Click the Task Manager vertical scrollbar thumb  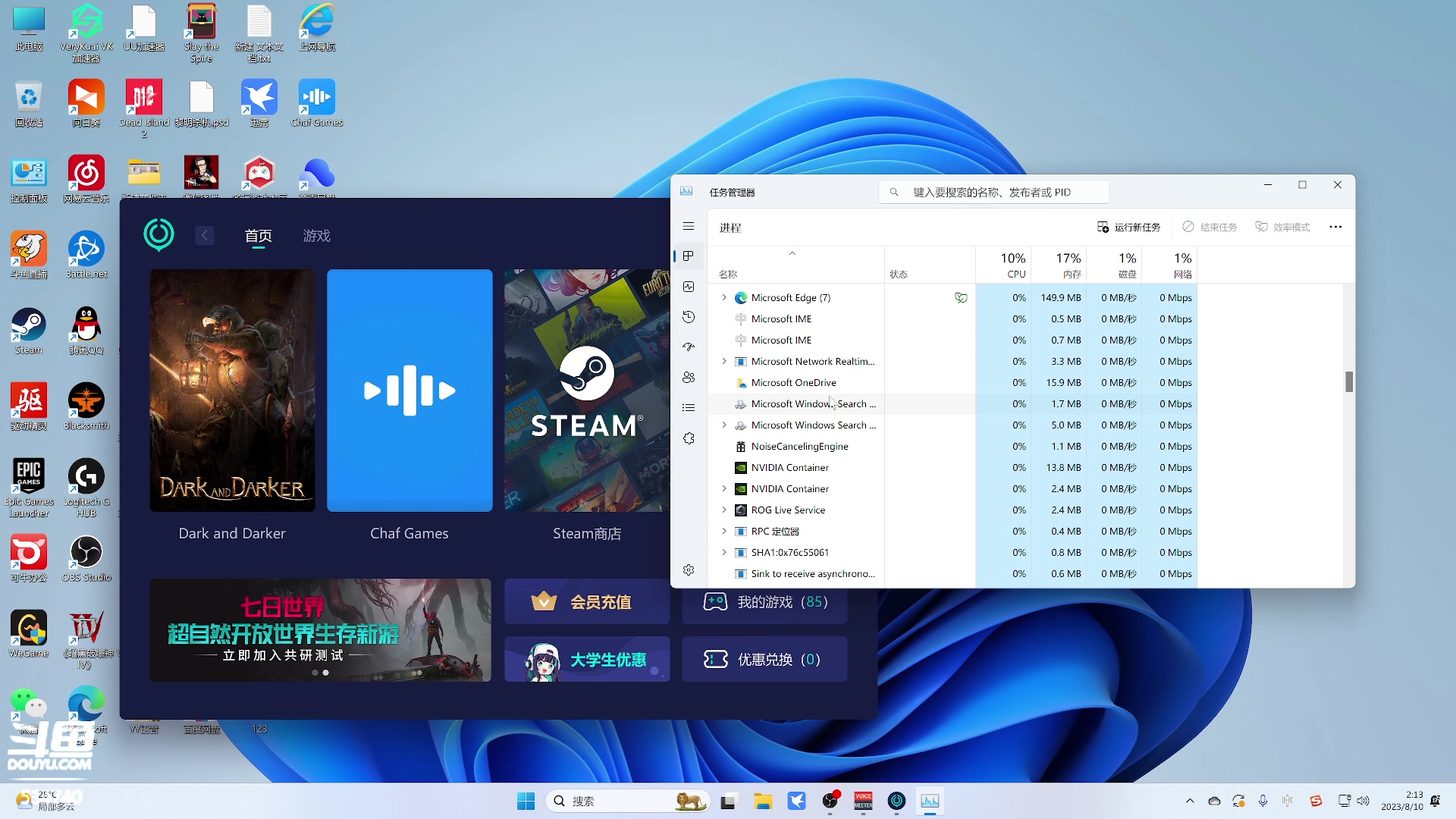[1349, 381]
